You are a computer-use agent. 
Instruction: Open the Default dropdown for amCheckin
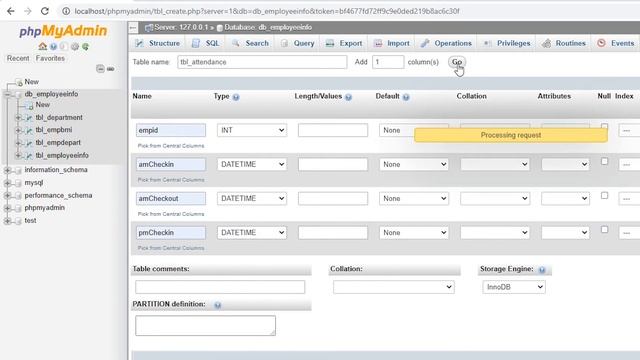414,164
